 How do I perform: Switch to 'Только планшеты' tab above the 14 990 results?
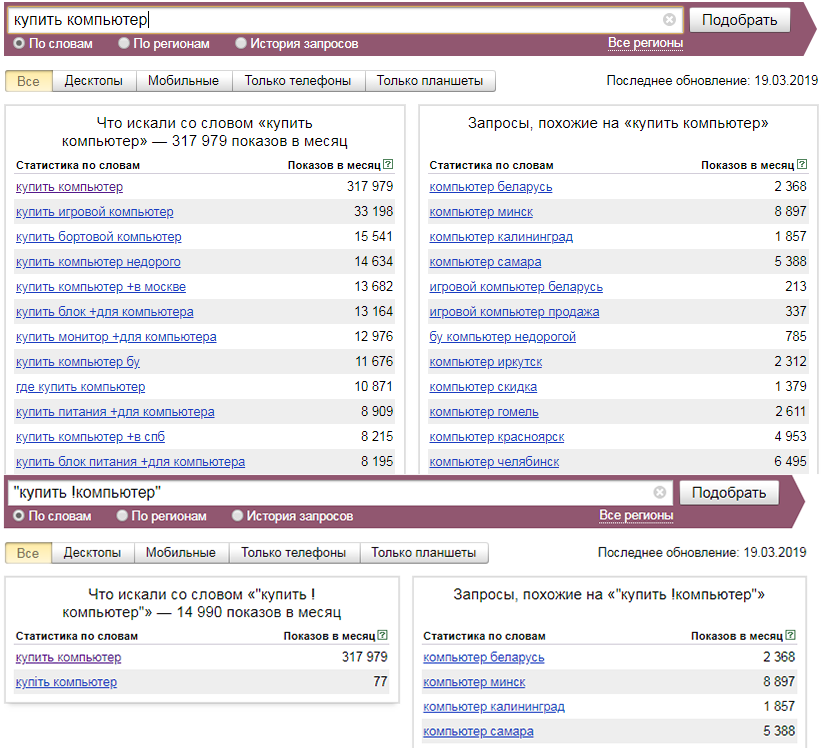click(424, 553)
